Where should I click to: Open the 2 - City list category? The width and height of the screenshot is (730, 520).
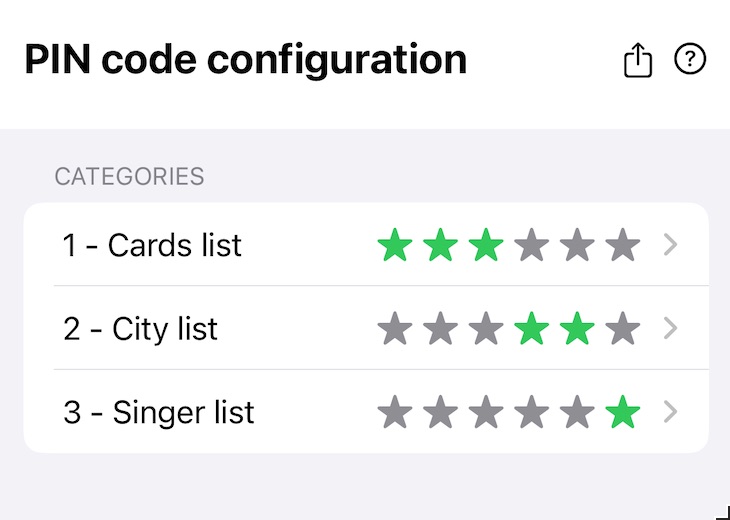366,328
